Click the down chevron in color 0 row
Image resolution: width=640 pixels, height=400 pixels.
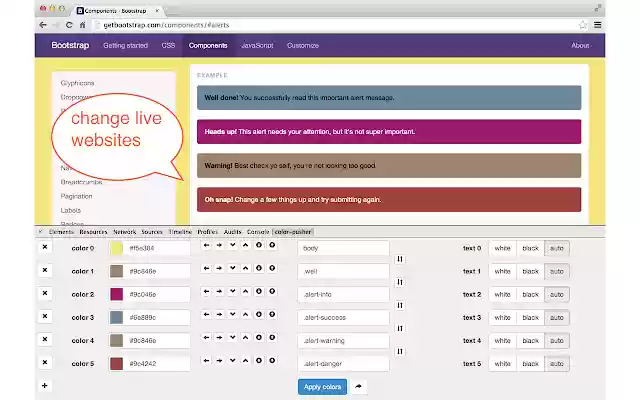tap(233, 245)
